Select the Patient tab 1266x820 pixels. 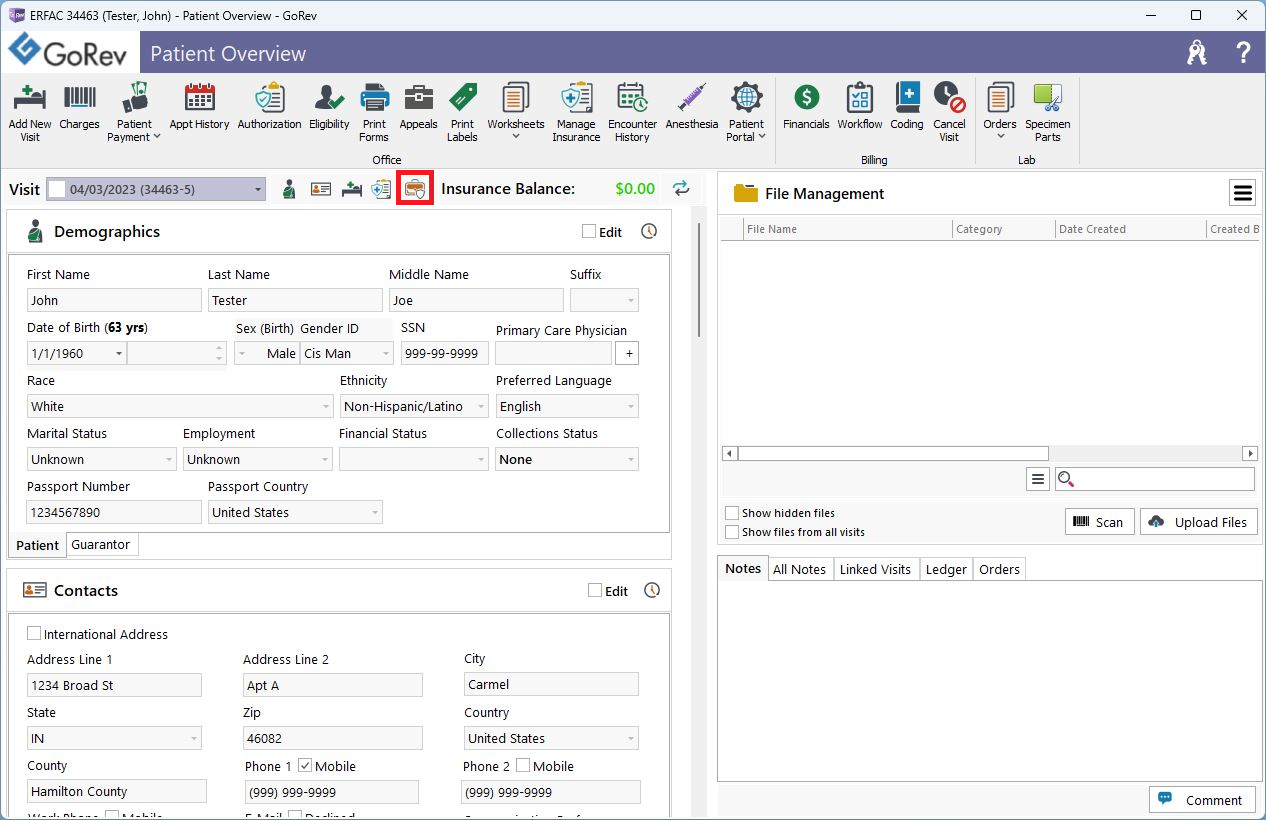point(38,545)
